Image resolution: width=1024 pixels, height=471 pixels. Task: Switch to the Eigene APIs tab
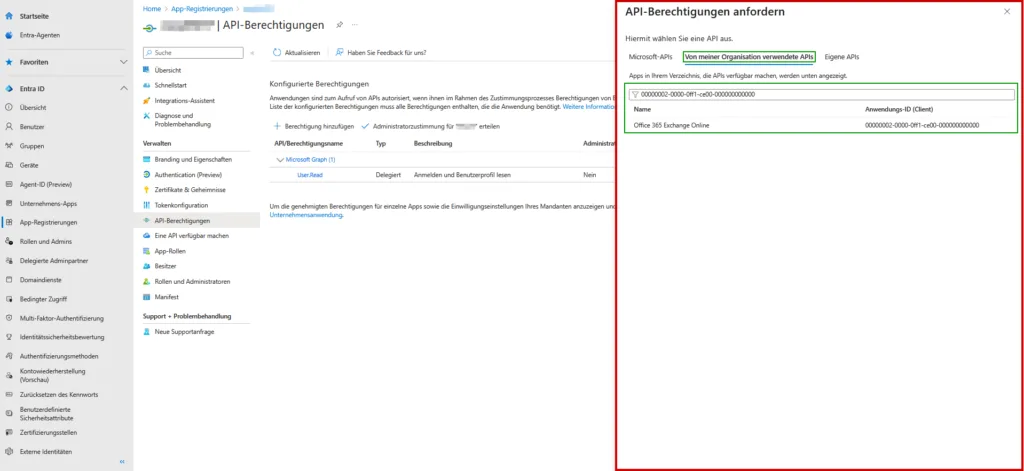841,57
